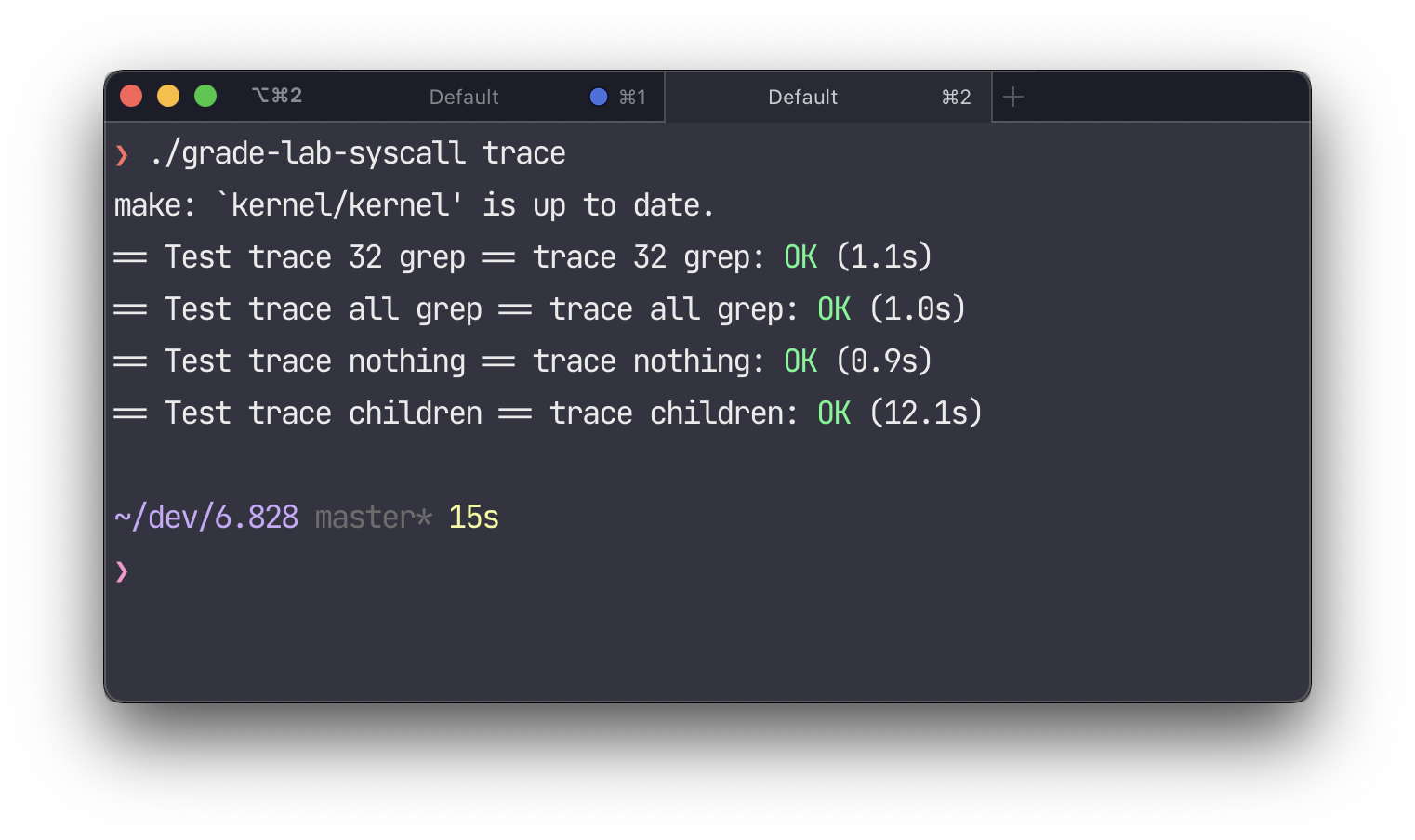
Task: Click the green OK for trace children
Action: click(834, 413)
